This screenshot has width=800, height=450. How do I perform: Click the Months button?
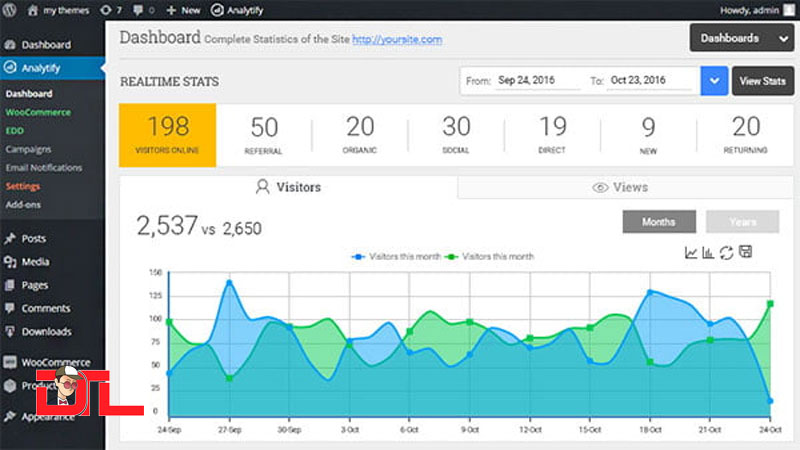click(659, 222)
